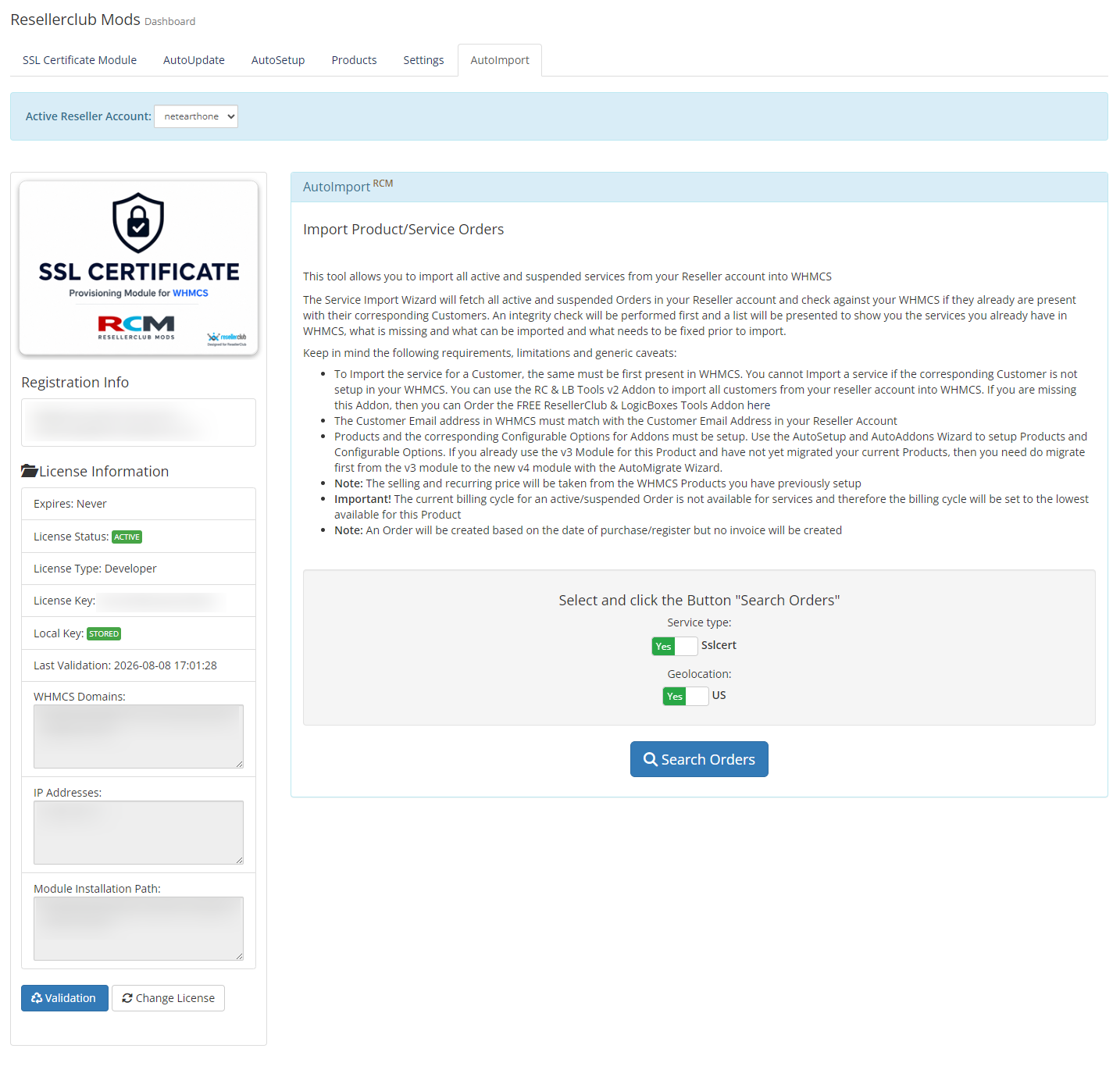Open the Settings tab
The width and height of the screenshot is (1120, 1070).
click(423, 60)
